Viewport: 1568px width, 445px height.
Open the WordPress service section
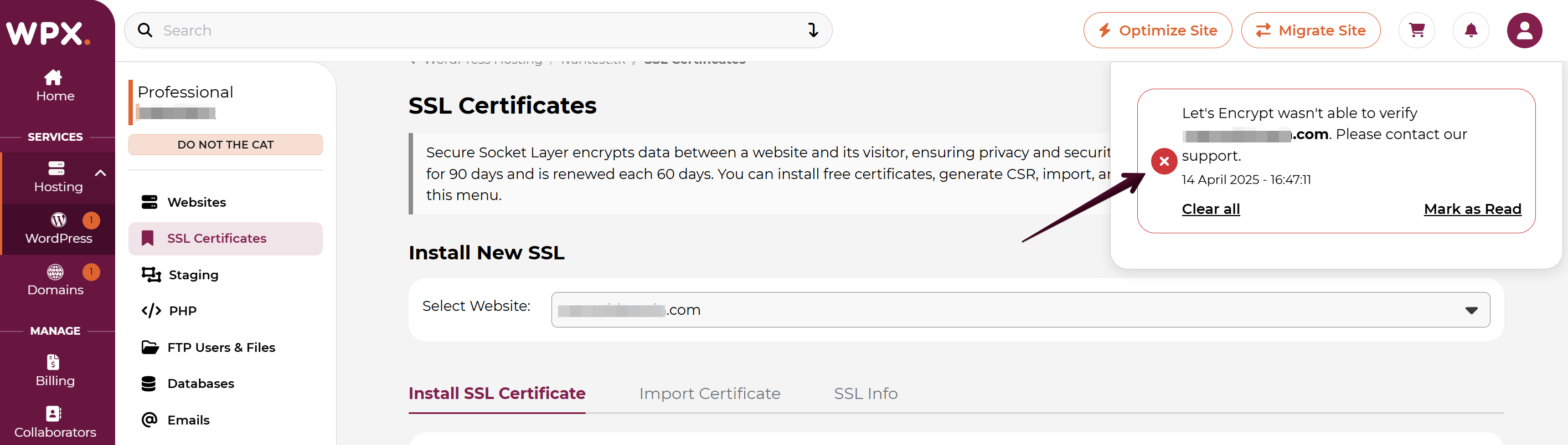59,228
